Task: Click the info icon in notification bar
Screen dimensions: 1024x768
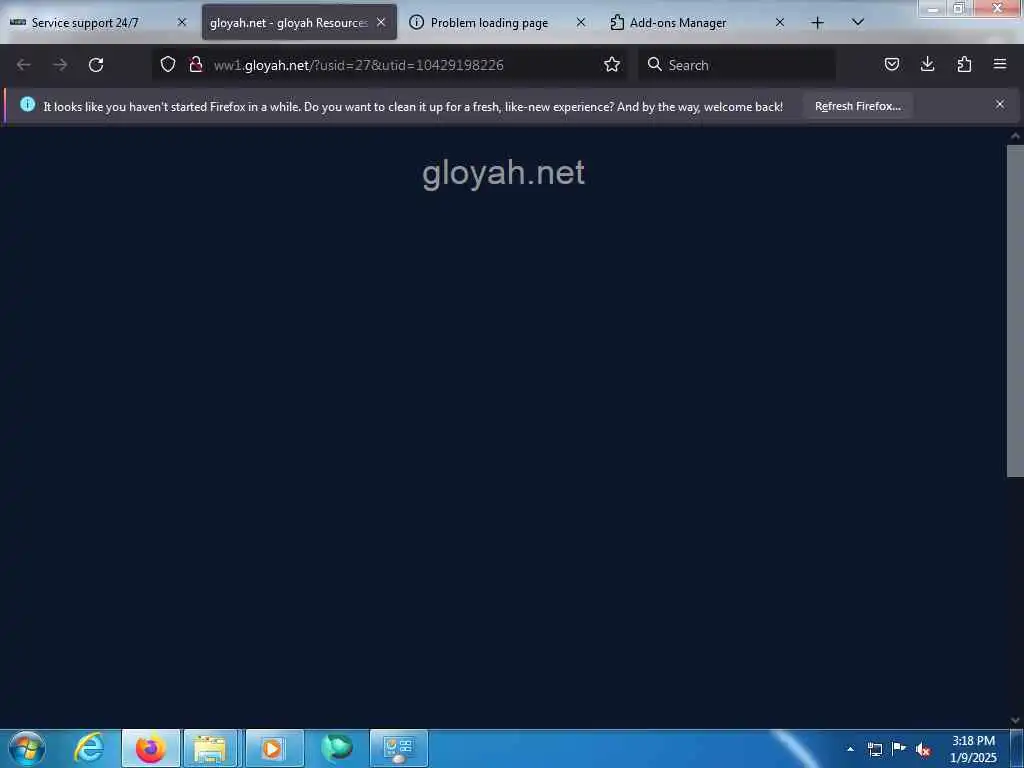Action: (27, 104)
